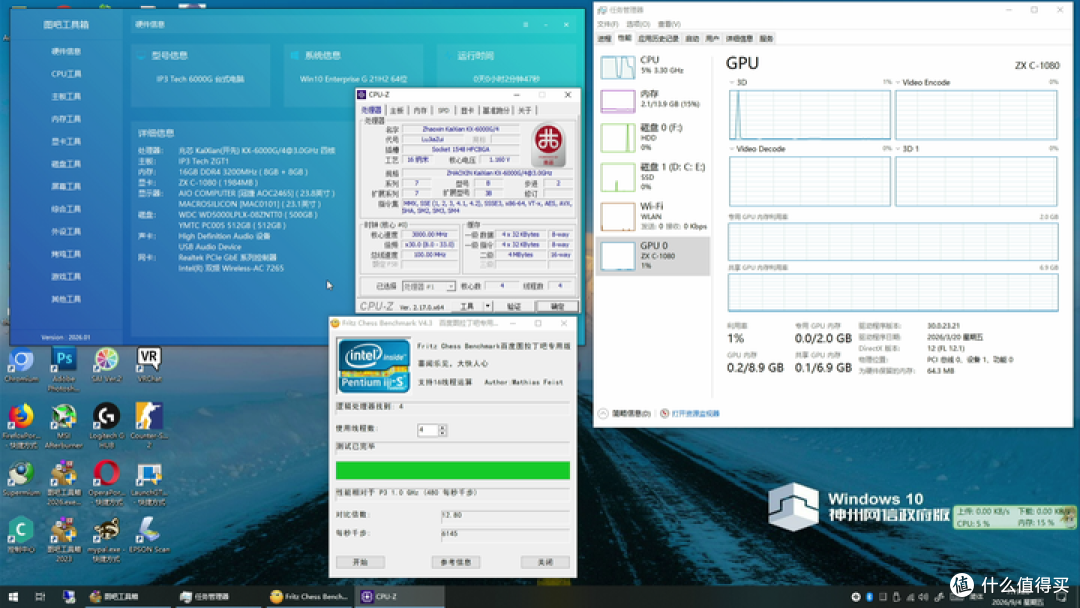Select CPU工具 in toolbox sidebar
Viewport: 1080px width, 608px height.
[66, 74]
